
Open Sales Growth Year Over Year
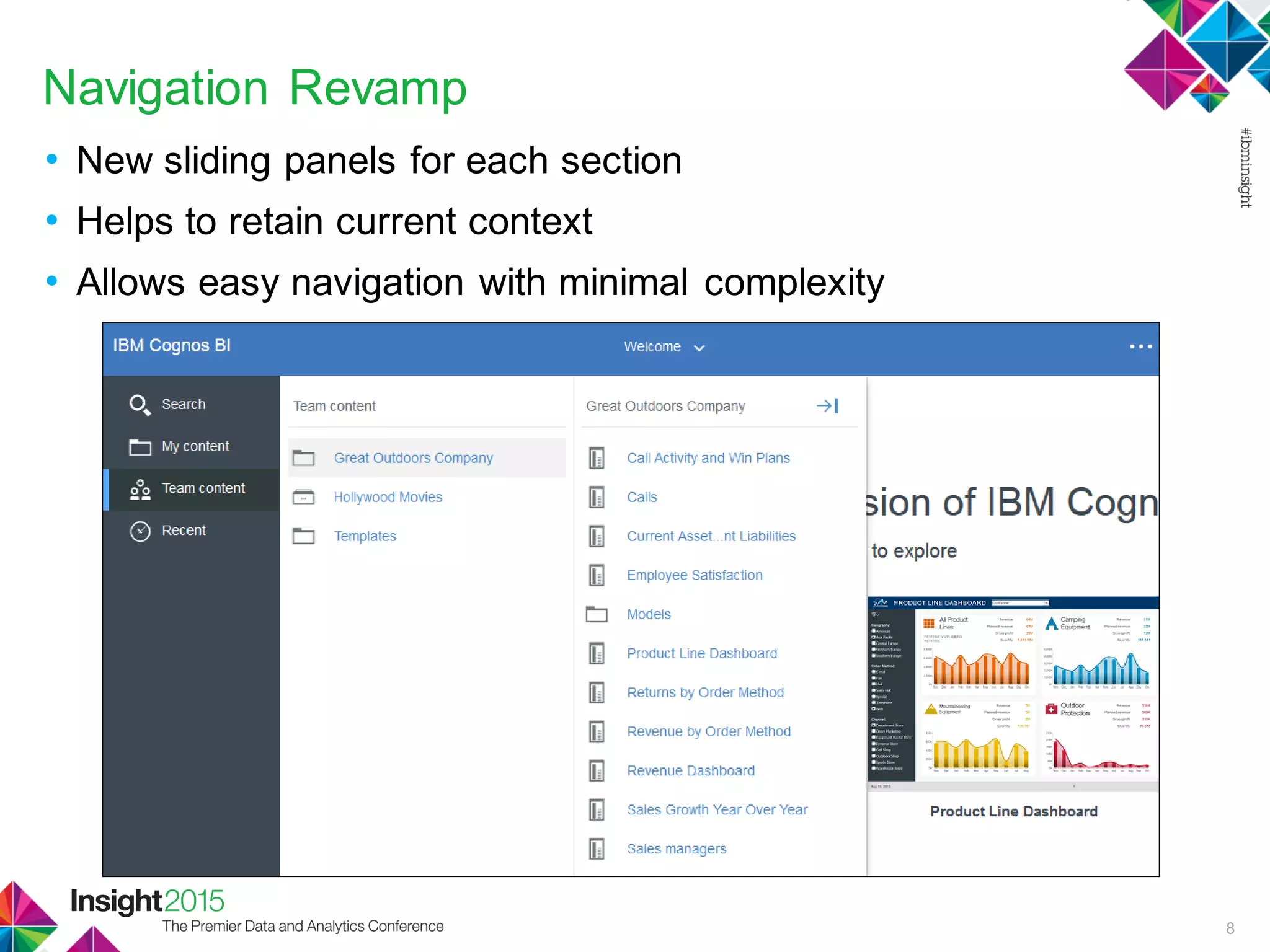pyautogui.click(x=717, y=809)
